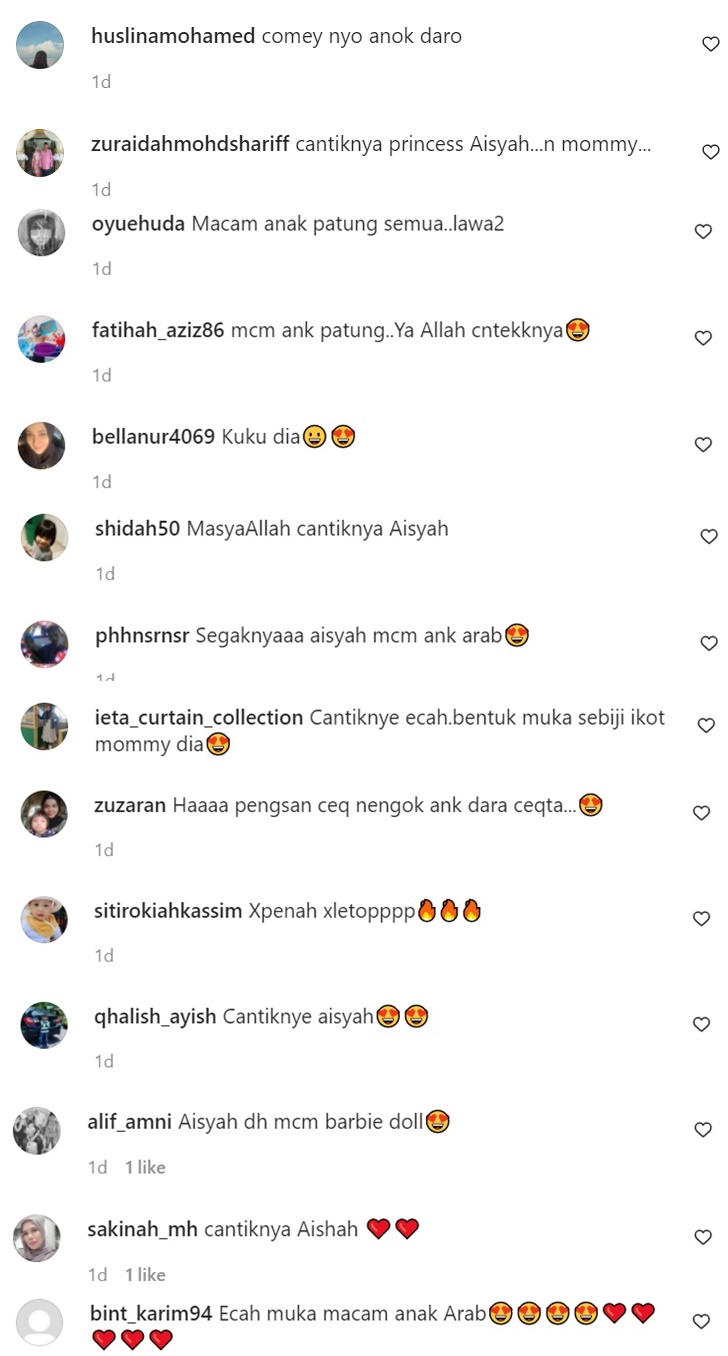Image resolution: width=728 pixels, height=1356 pixels.
Task: Open alif_amni's profile from username
Action: click(130, 1122)
